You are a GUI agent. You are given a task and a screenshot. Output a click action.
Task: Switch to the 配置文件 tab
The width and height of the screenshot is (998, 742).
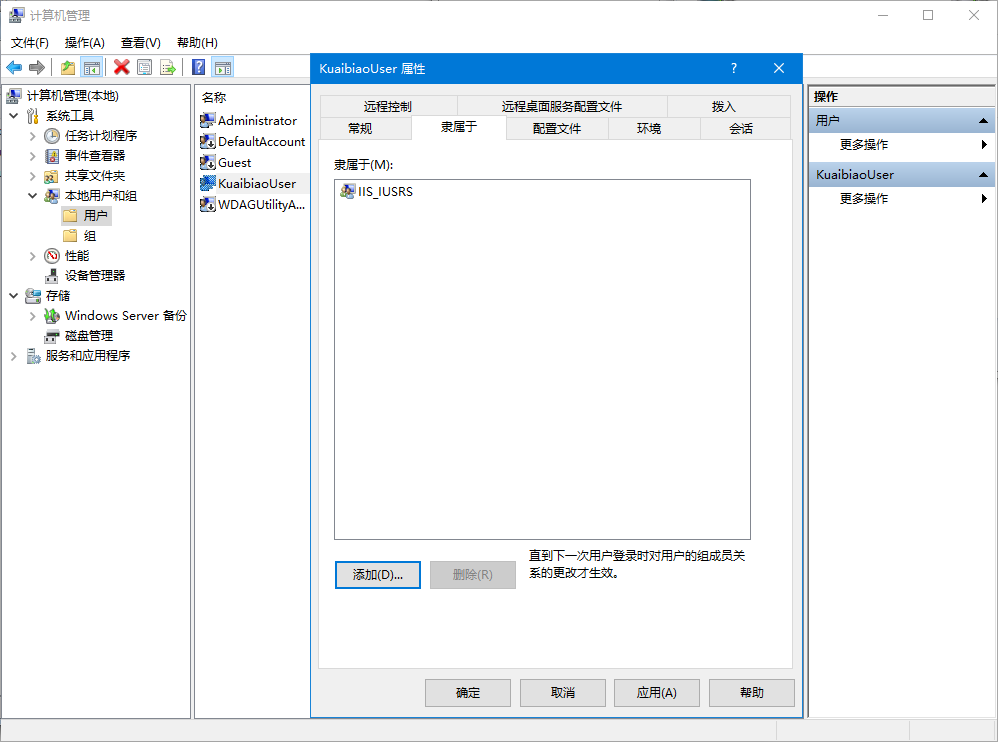(557, 129)
